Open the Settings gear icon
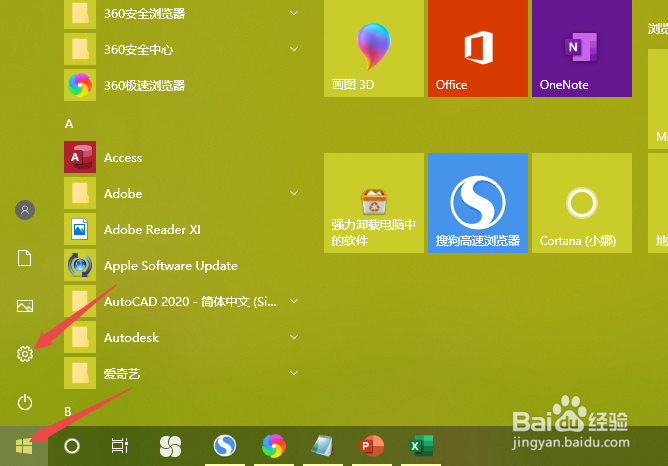 coord(25,354)
